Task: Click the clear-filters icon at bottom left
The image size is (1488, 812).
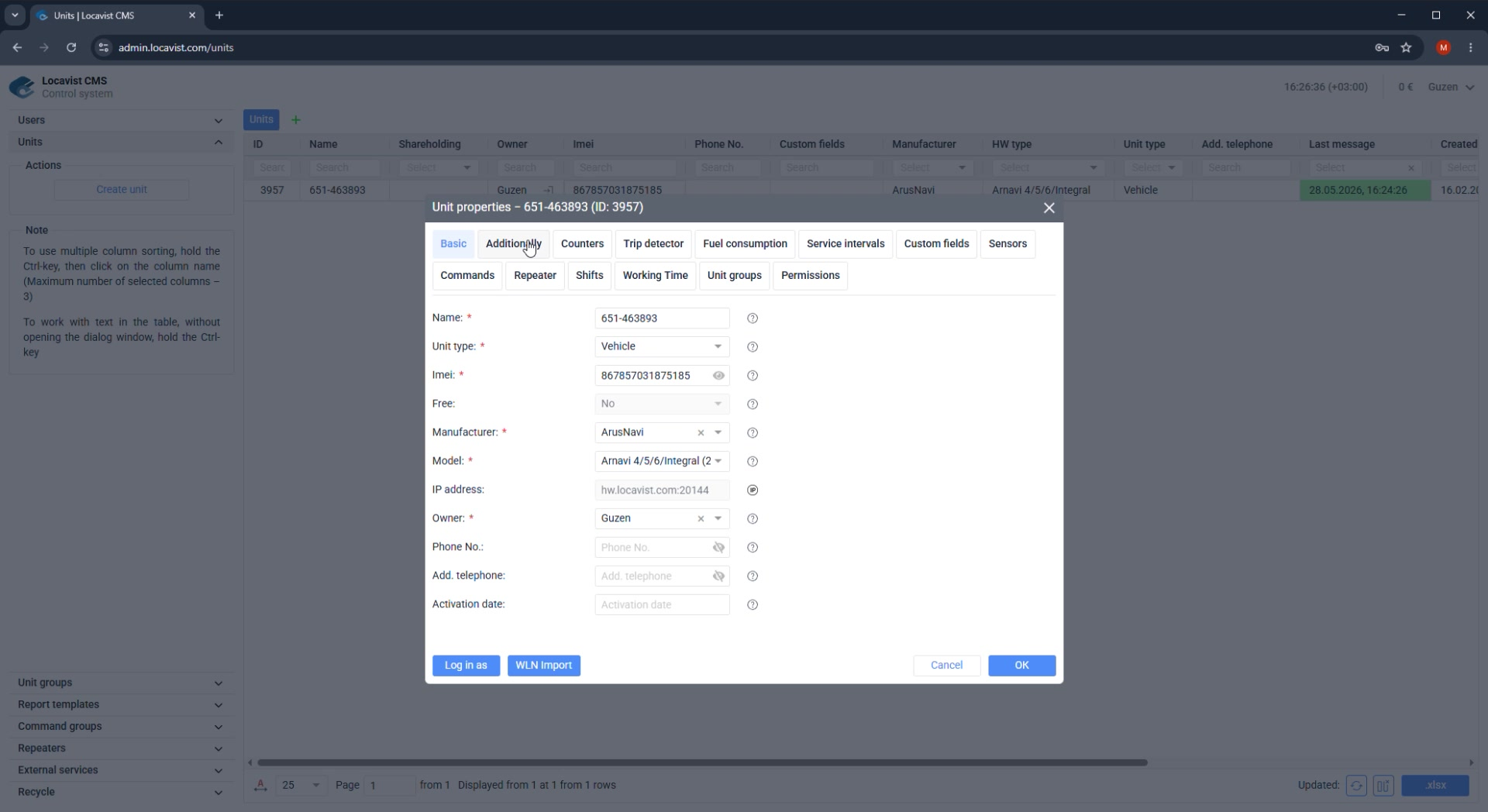Action: 261,786
